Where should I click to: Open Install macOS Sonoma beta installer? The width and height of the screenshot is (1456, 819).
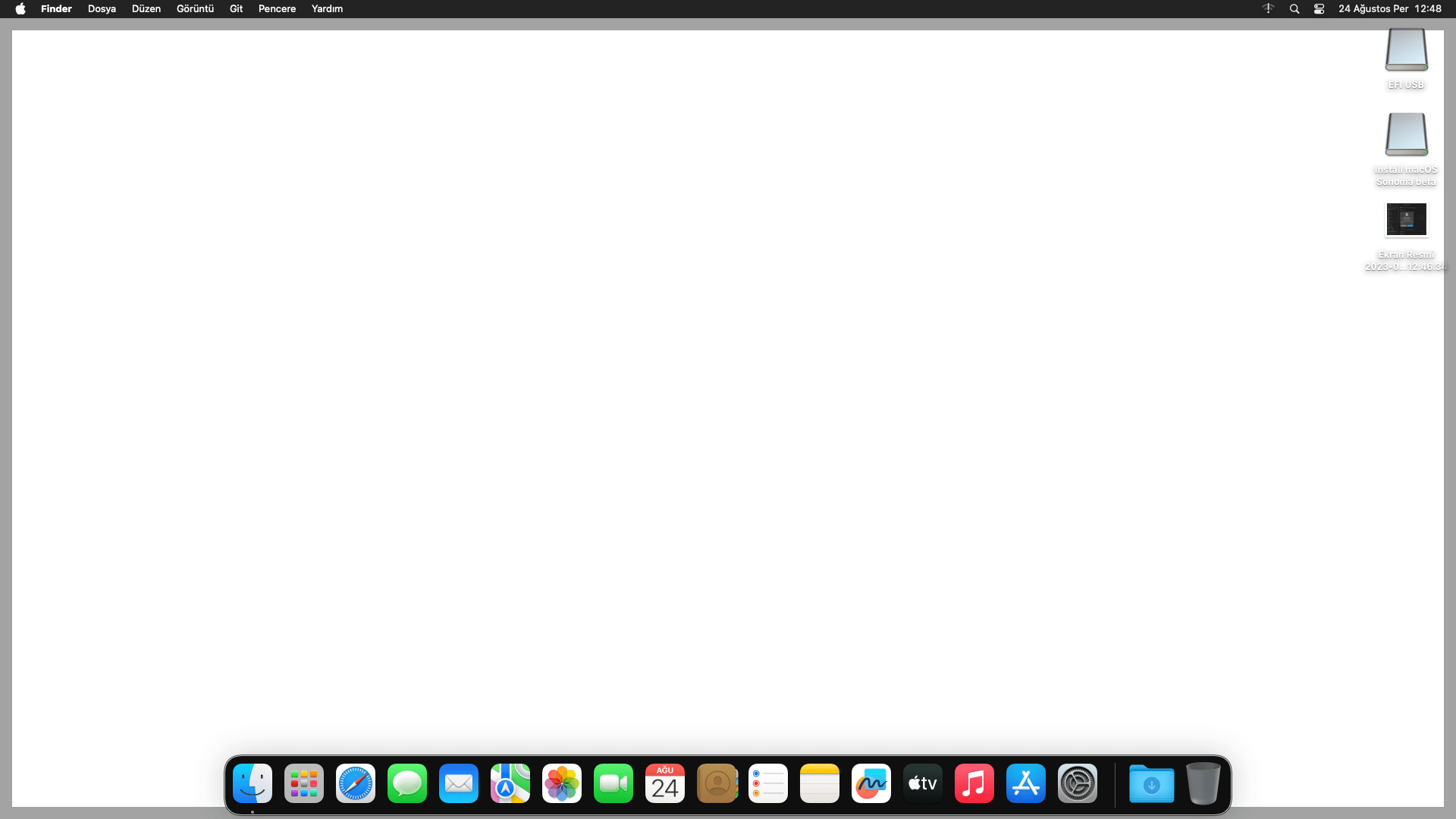(1406, 135)
